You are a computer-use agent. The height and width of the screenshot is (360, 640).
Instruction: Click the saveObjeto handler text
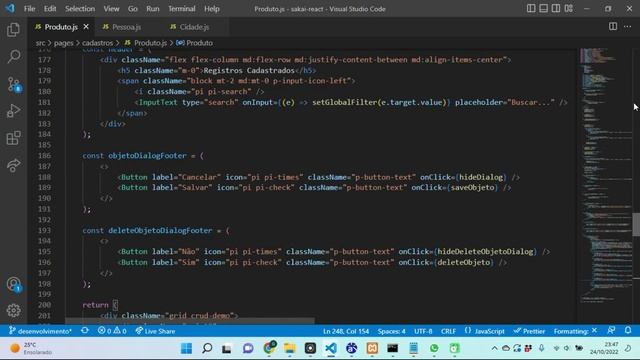[x=472, y=188]
